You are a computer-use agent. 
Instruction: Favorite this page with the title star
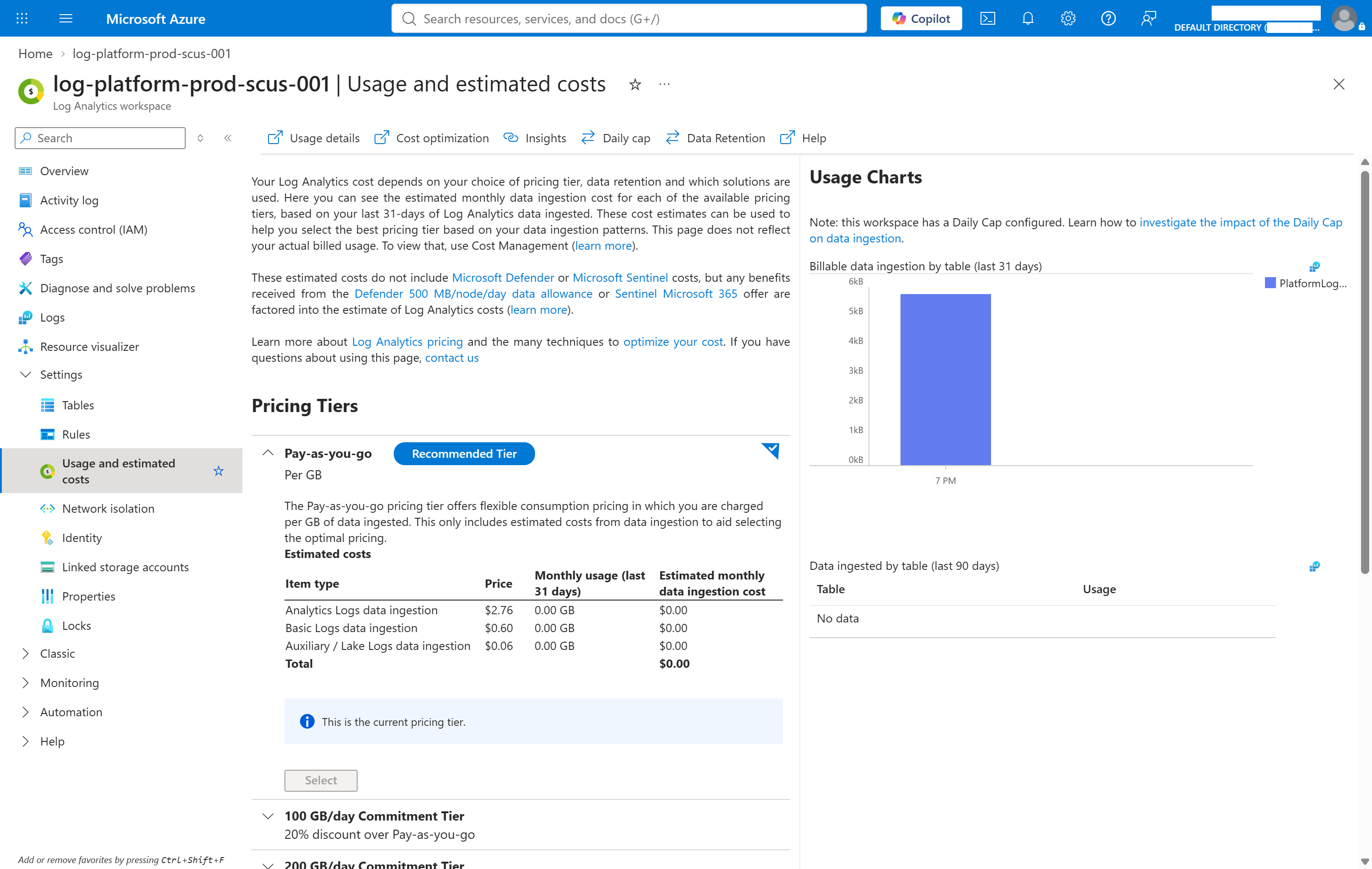point(635,85)
